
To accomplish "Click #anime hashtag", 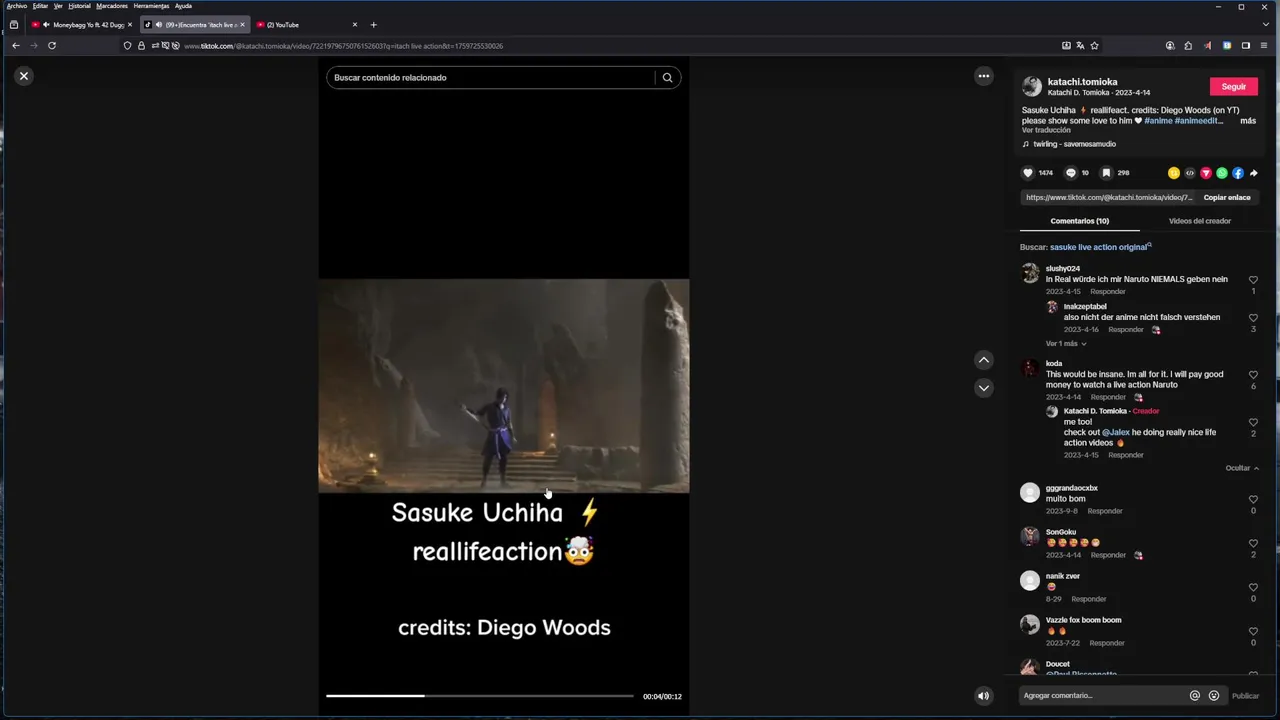I will 1158,121.
